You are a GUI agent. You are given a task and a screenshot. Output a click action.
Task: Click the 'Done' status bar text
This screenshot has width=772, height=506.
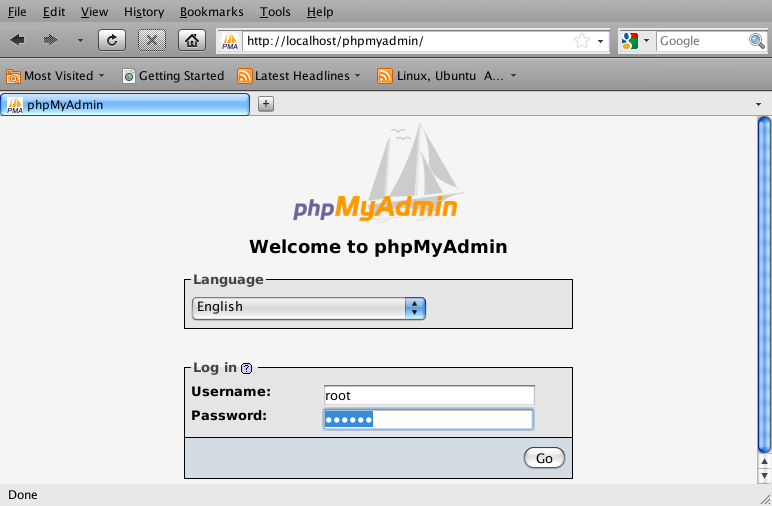pyautogui.click(x=23, y=495)
